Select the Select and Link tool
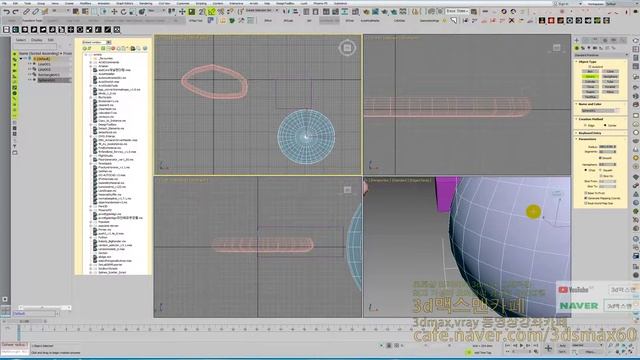The height and width of the screenshot is (360, 640). click(26, 12)
